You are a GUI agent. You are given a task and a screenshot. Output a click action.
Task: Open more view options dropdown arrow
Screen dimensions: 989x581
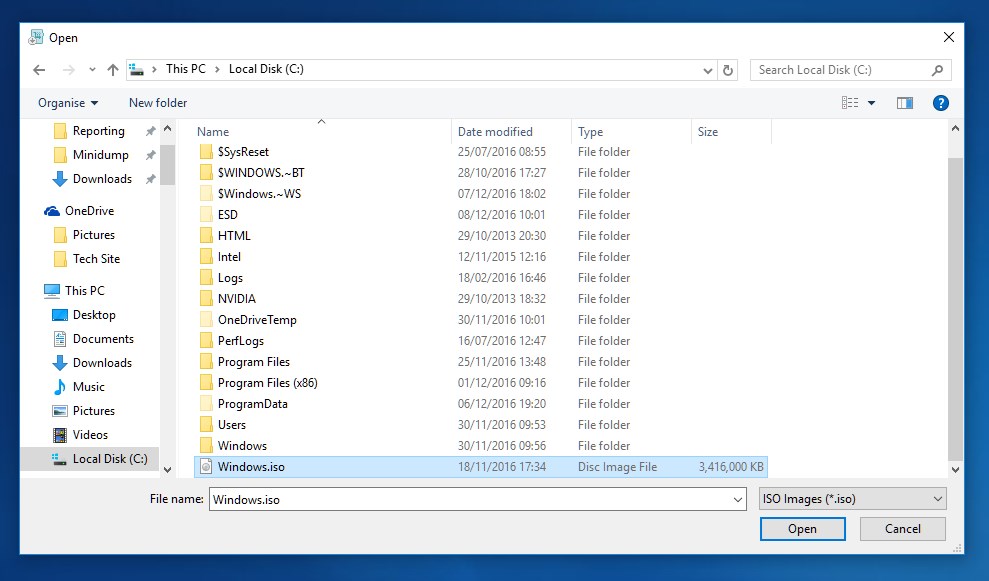pos(871,103)
